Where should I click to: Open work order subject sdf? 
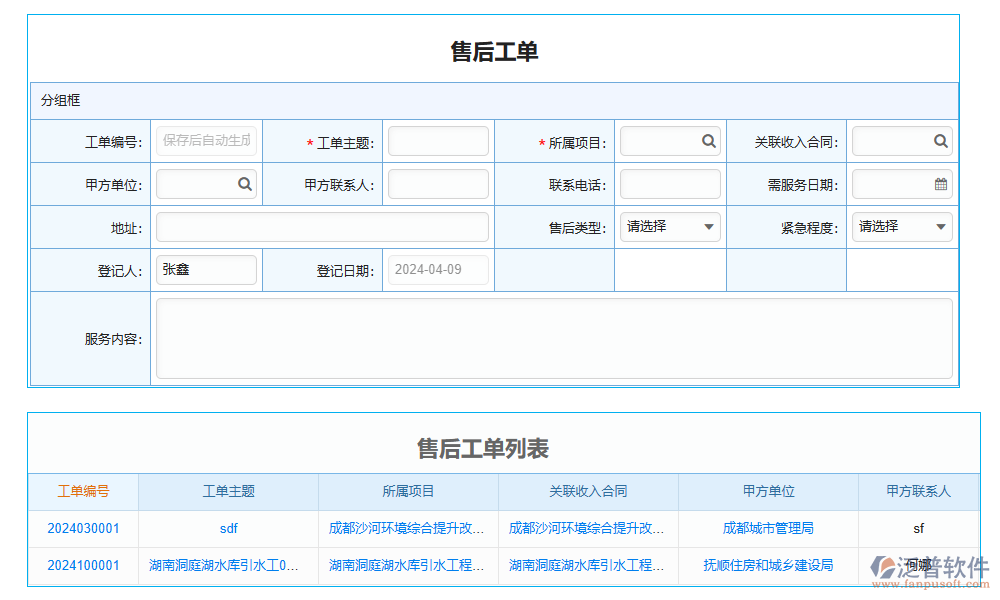pyautogui.click(x=228, y=528)
